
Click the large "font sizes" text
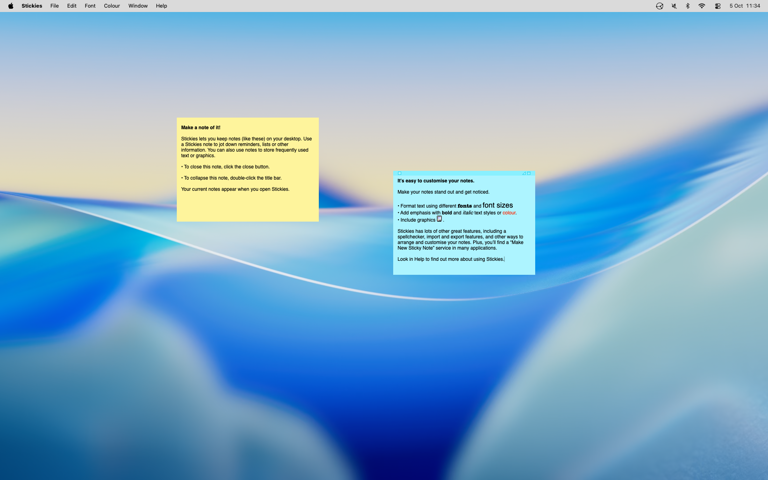pos(498,205)
